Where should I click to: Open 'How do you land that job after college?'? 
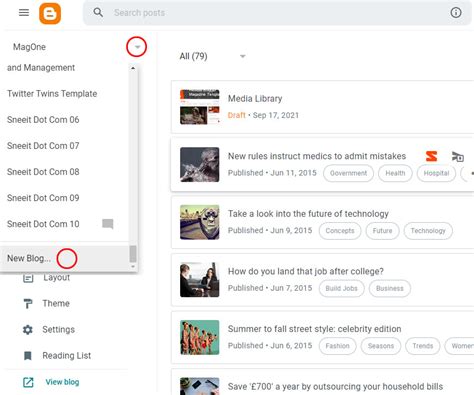coord(306,271)
